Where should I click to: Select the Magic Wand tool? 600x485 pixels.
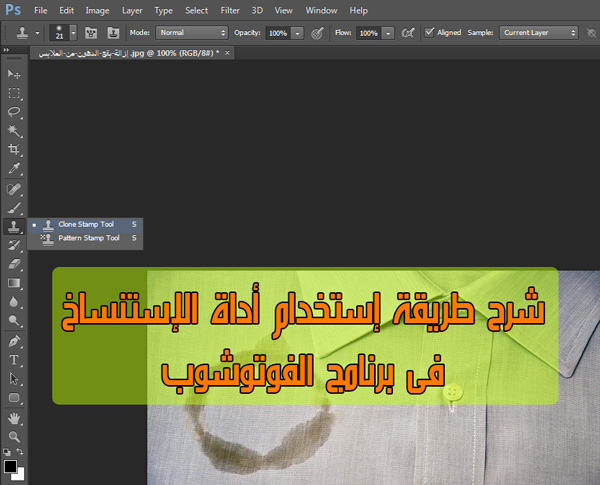click(x=14, y=131)
